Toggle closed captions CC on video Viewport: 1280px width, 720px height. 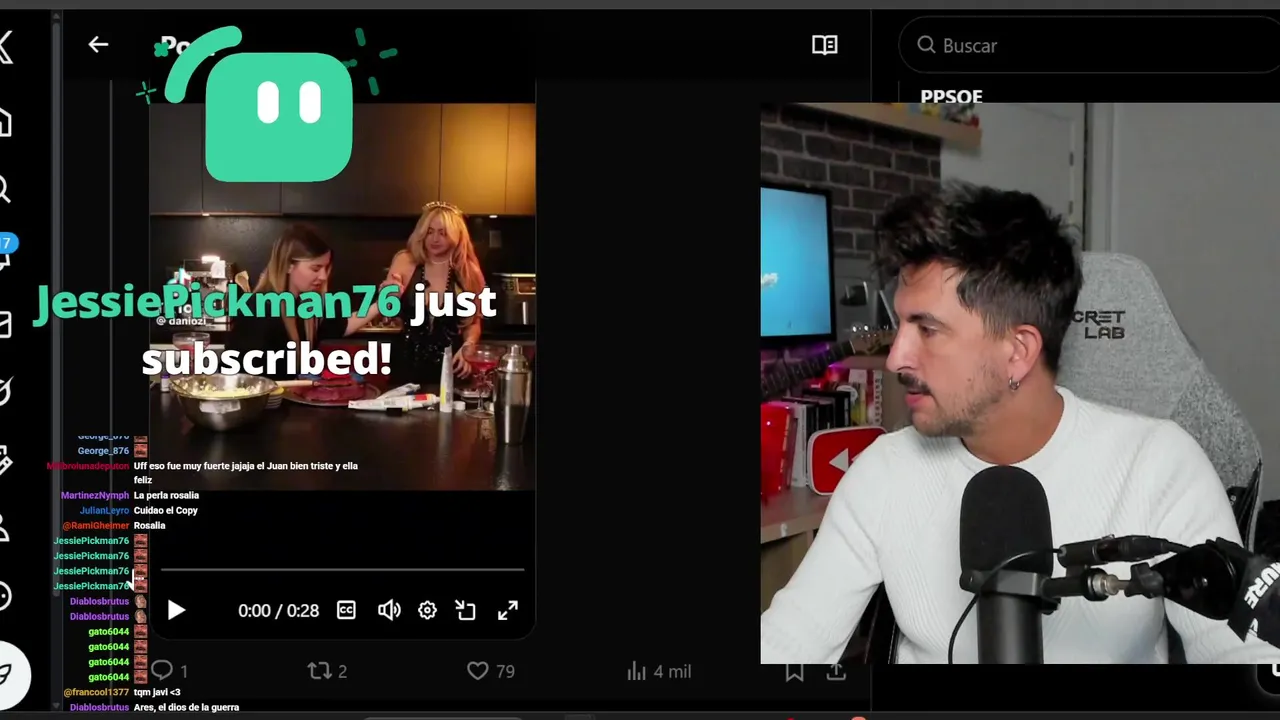pos(346,610)
